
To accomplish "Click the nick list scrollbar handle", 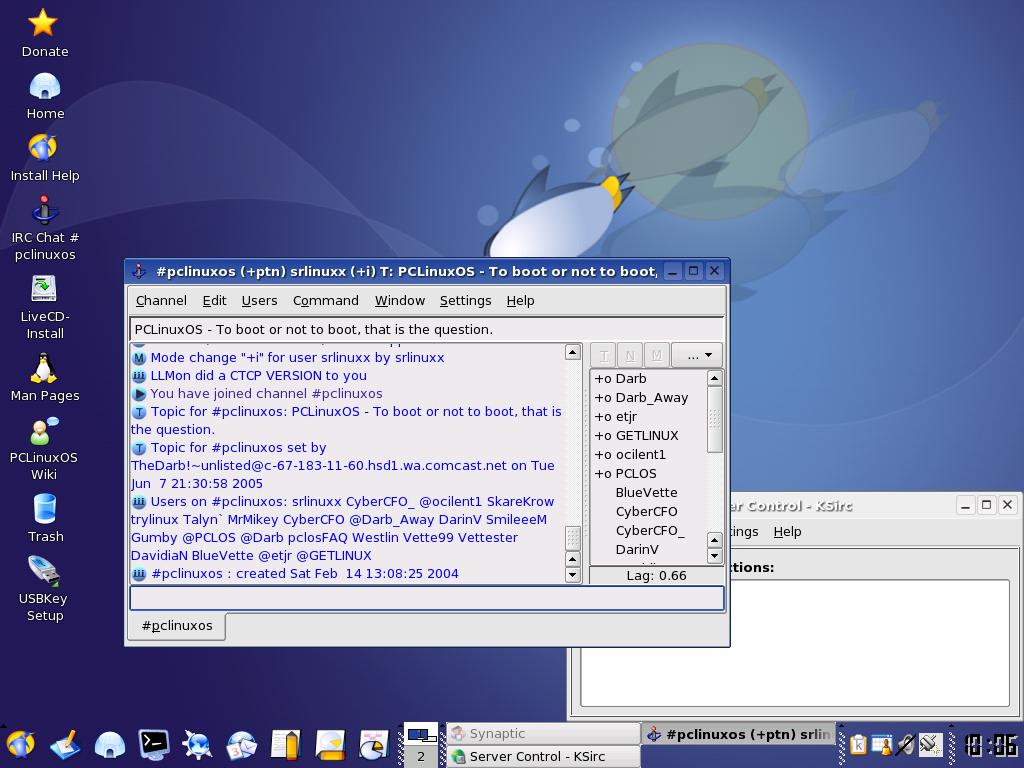I will [x=714, y=419].
